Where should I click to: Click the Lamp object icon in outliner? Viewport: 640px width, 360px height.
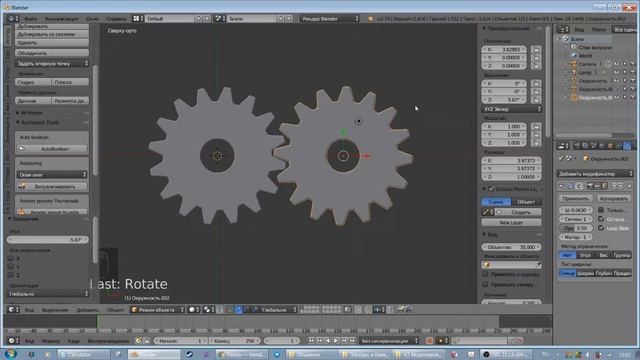point(574,72)
